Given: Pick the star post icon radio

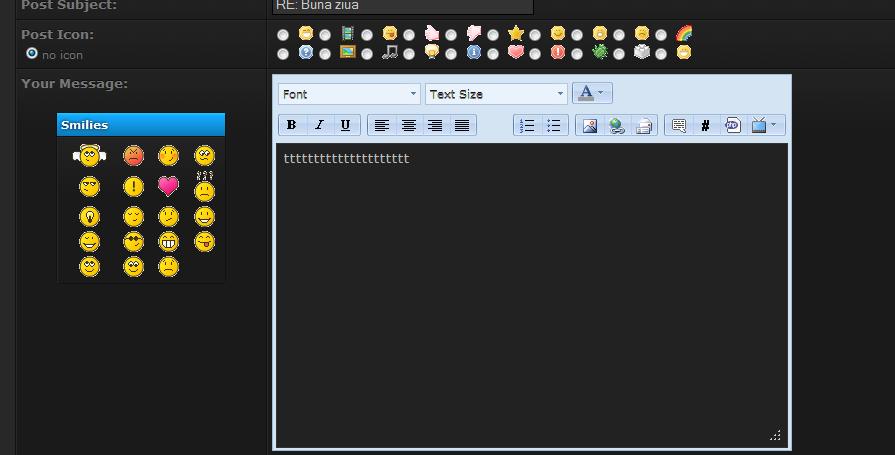Looking at the screenshot, I should (x=493, y=35).
